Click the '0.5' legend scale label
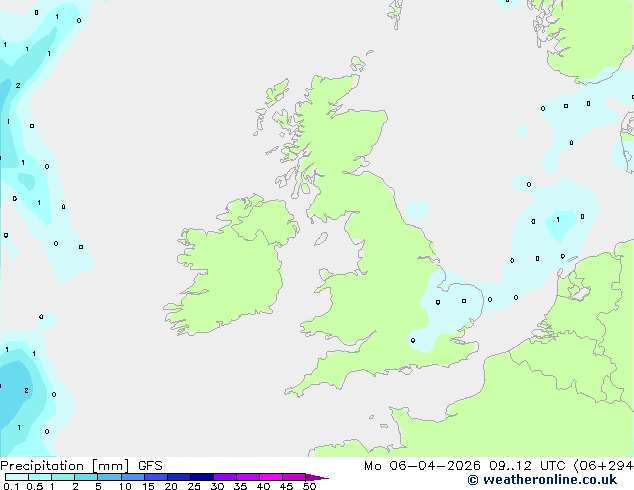The height and width of the screenshot is (490, 634). [35, 486]
